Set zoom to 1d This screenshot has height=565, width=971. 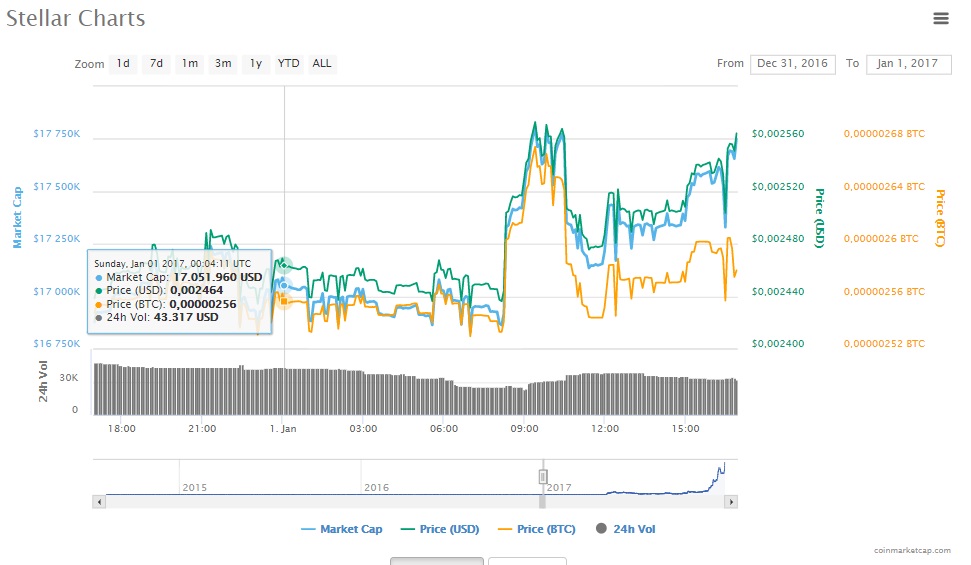[x=123, y=63]
